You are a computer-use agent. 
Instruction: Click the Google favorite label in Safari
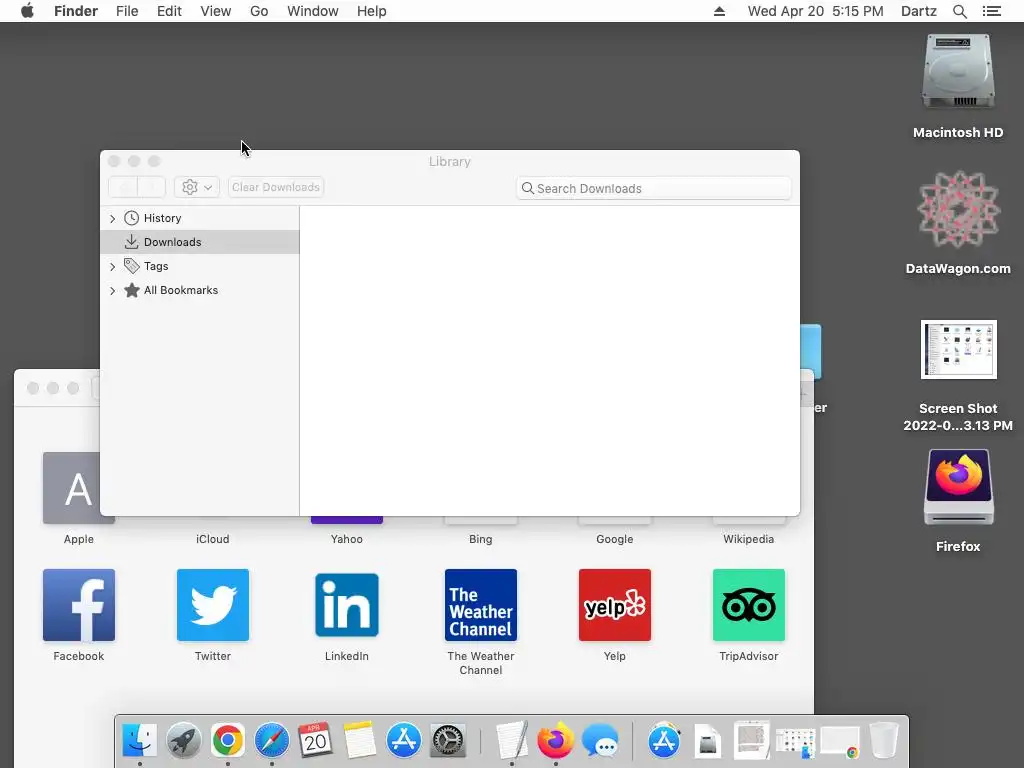coord(615,539)
